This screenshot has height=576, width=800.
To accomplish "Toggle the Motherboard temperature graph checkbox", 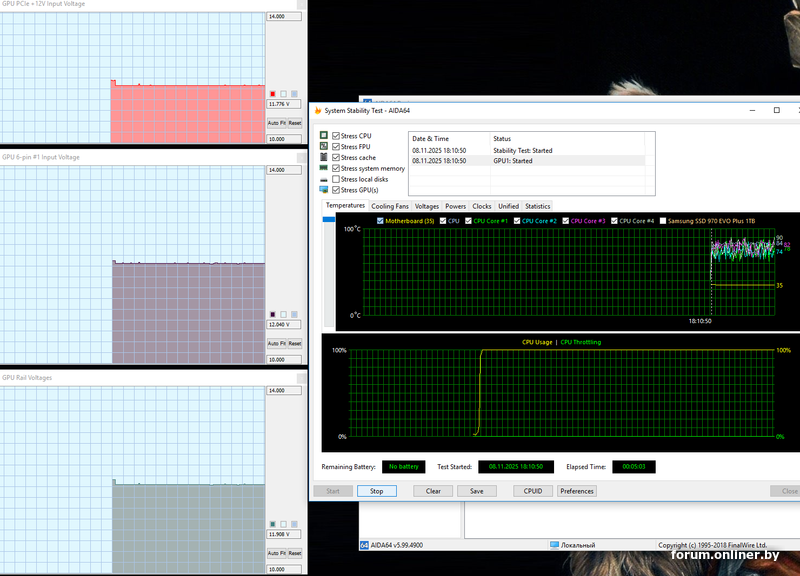I will [x=380, y=220].
